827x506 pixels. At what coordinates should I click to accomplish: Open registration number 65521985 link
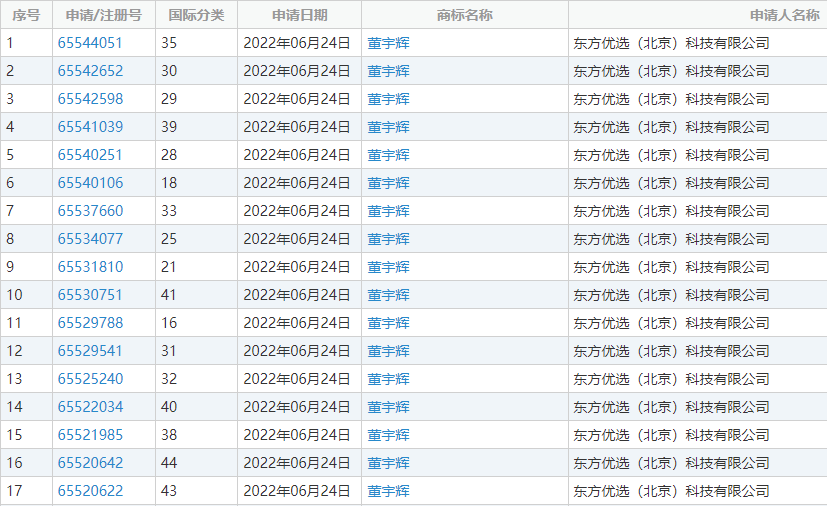point(90,434)
